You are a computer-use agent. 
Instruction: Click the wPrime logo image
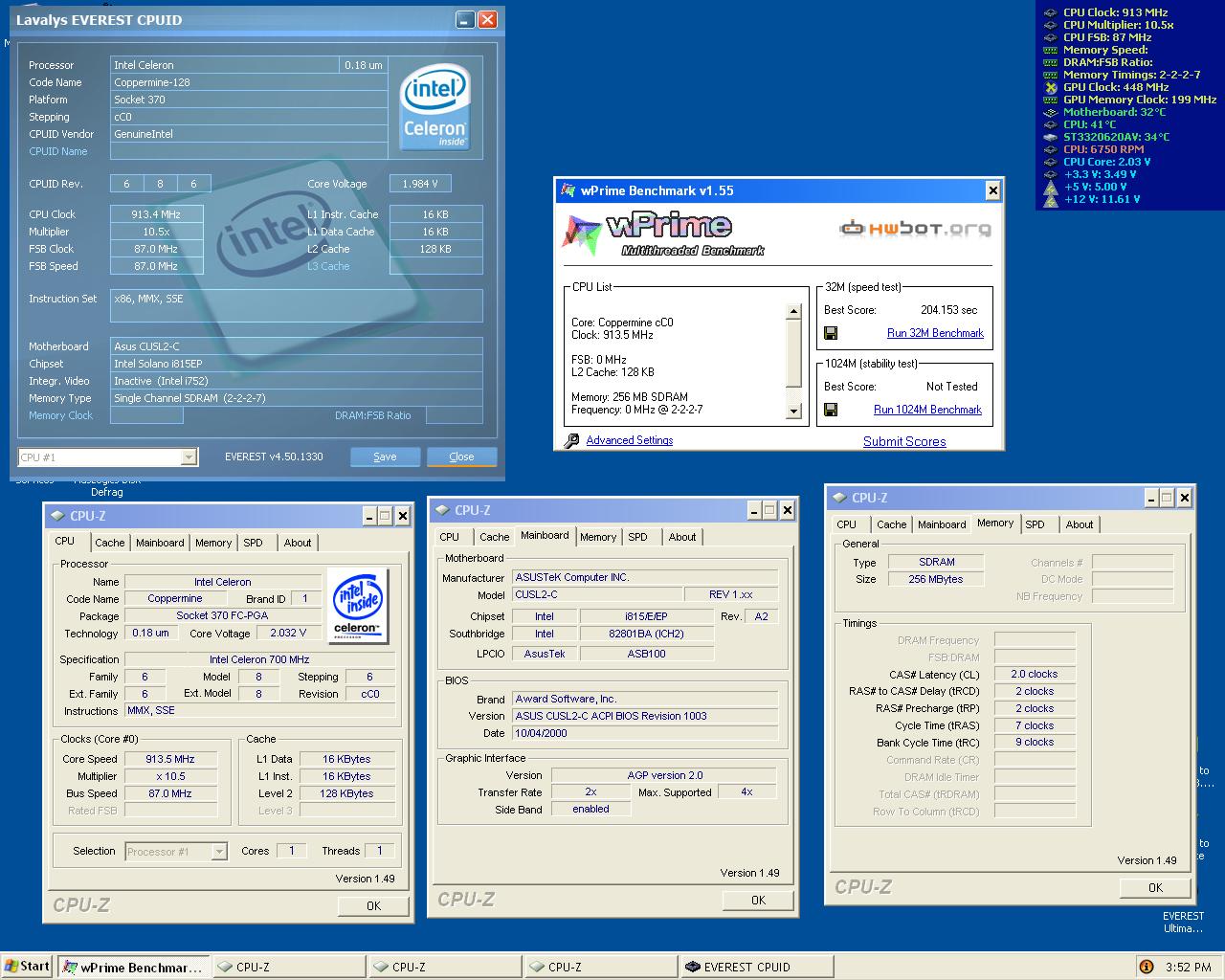coord(663,235)
